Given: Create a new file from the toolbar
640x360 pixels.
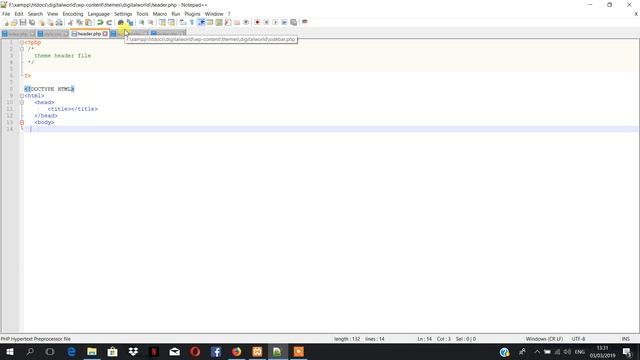Looking at the screenshot, I should coord(6,22).
